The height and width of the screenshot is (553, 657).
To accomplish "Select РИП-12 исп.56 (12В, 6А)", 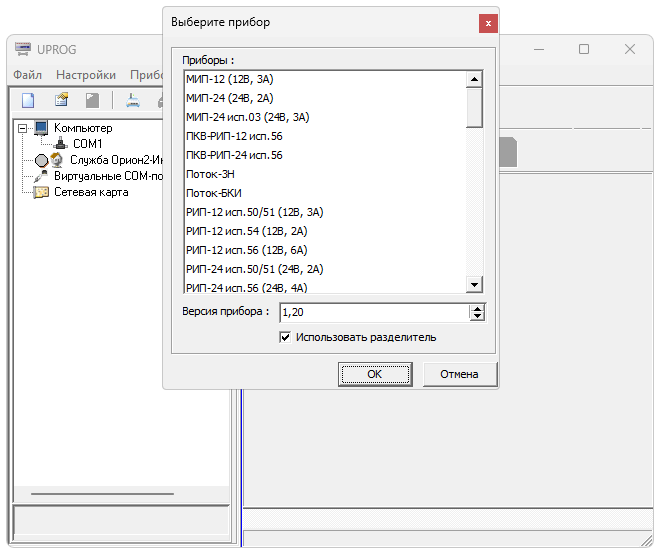I will pos(325,250).
